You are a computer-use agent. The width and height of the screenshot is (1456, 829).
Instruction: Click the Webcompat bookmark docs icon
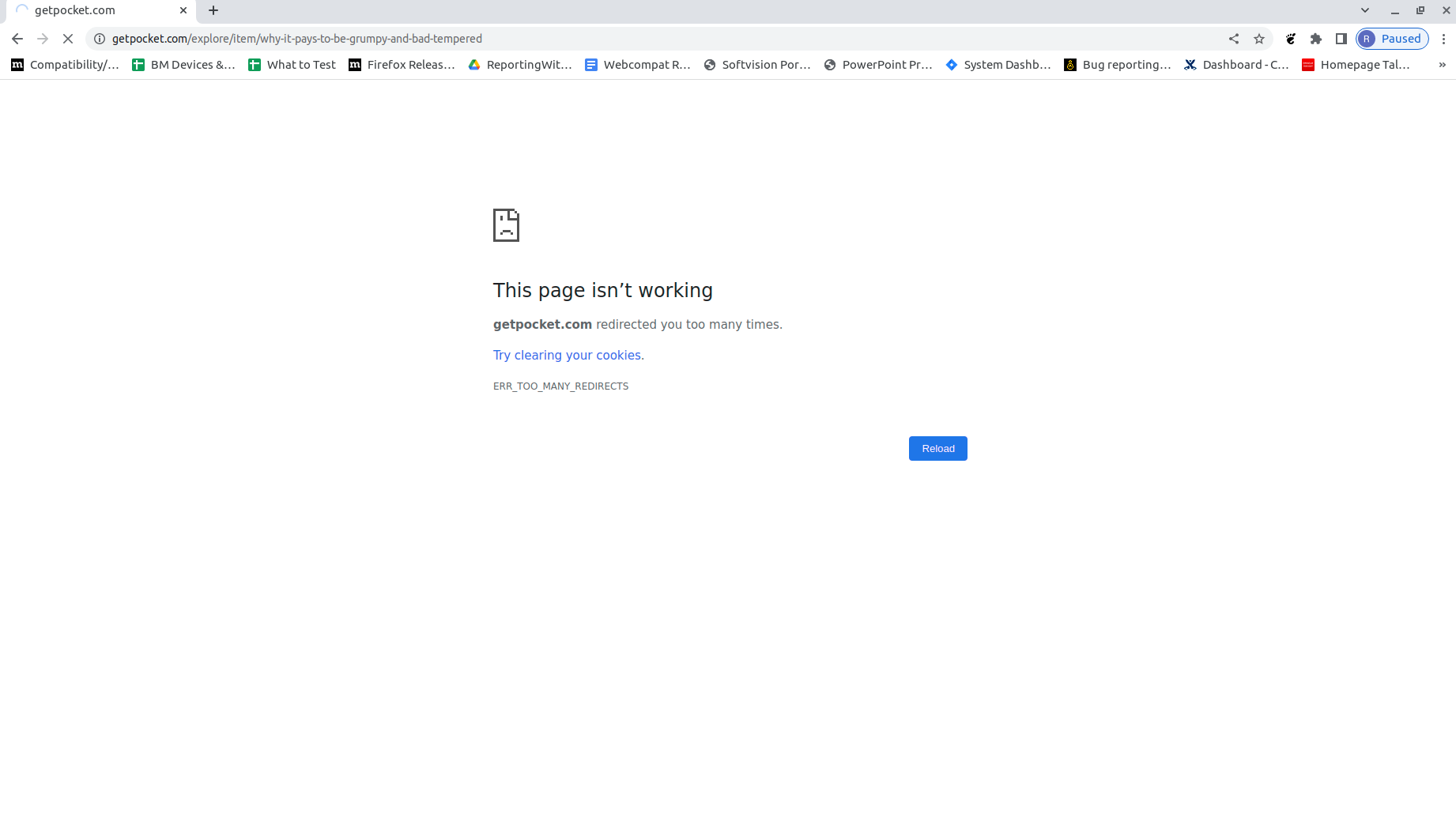(591, 64)
